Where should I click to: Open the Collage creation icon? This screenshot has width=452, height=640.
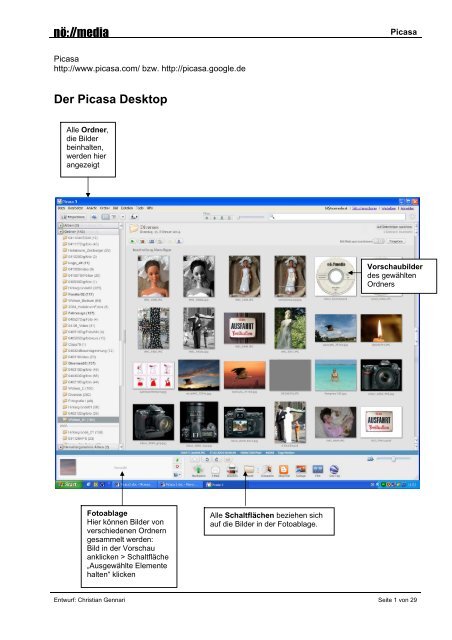(x=301, y=469)
